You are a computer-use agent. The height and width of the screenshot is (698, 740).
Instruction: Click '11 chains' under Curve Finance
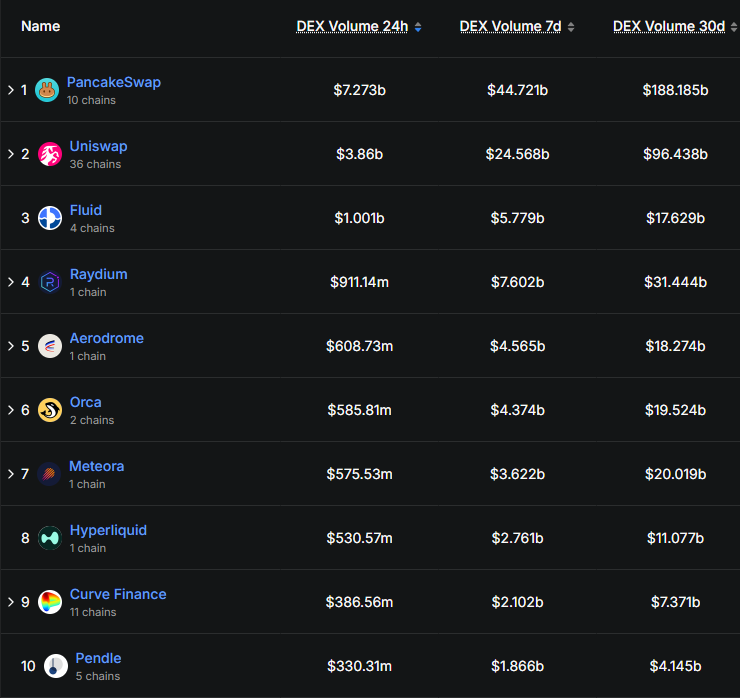pos(93,612)
